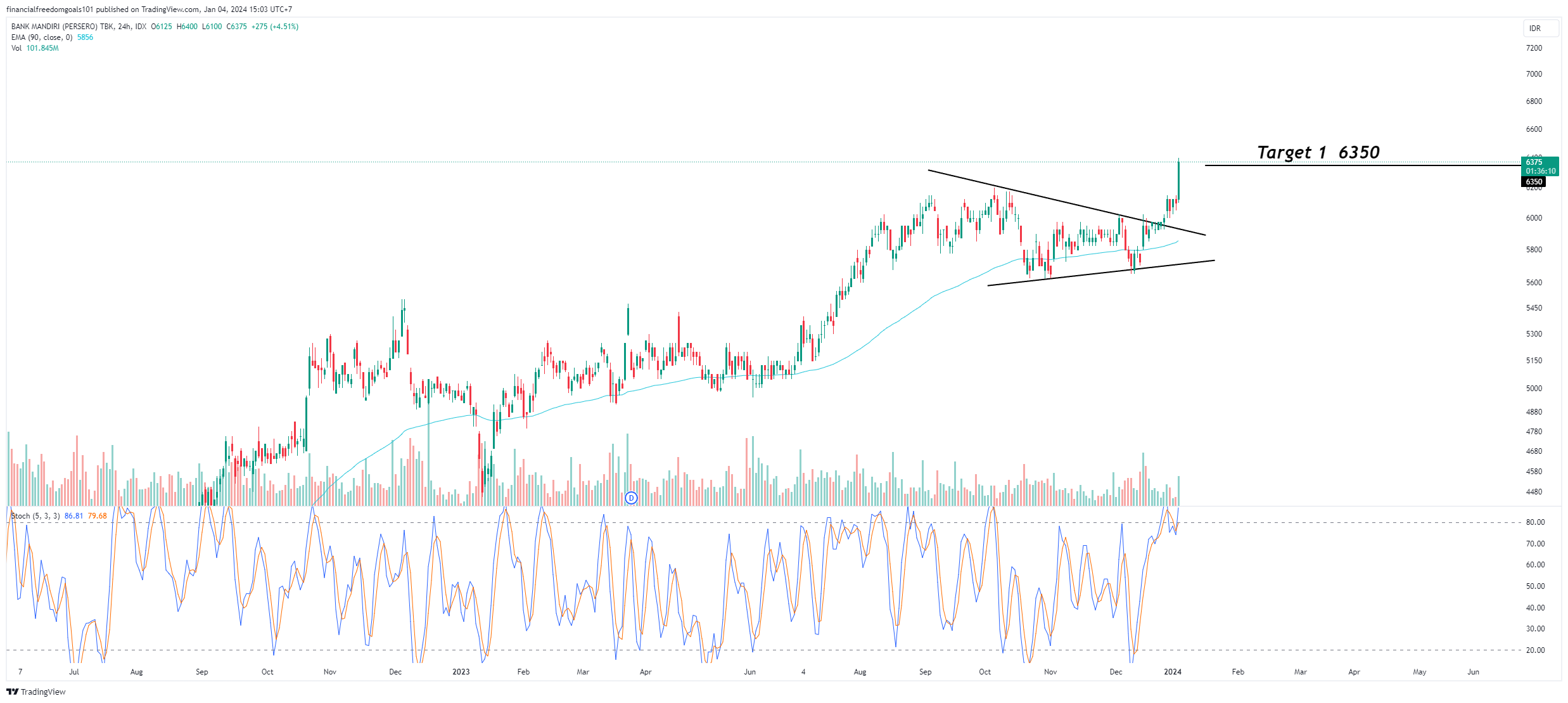The height and width of the screenshot is (703, 1568).
Task: Click the 5300 price axis label
Action: [x=1534, y=334]
